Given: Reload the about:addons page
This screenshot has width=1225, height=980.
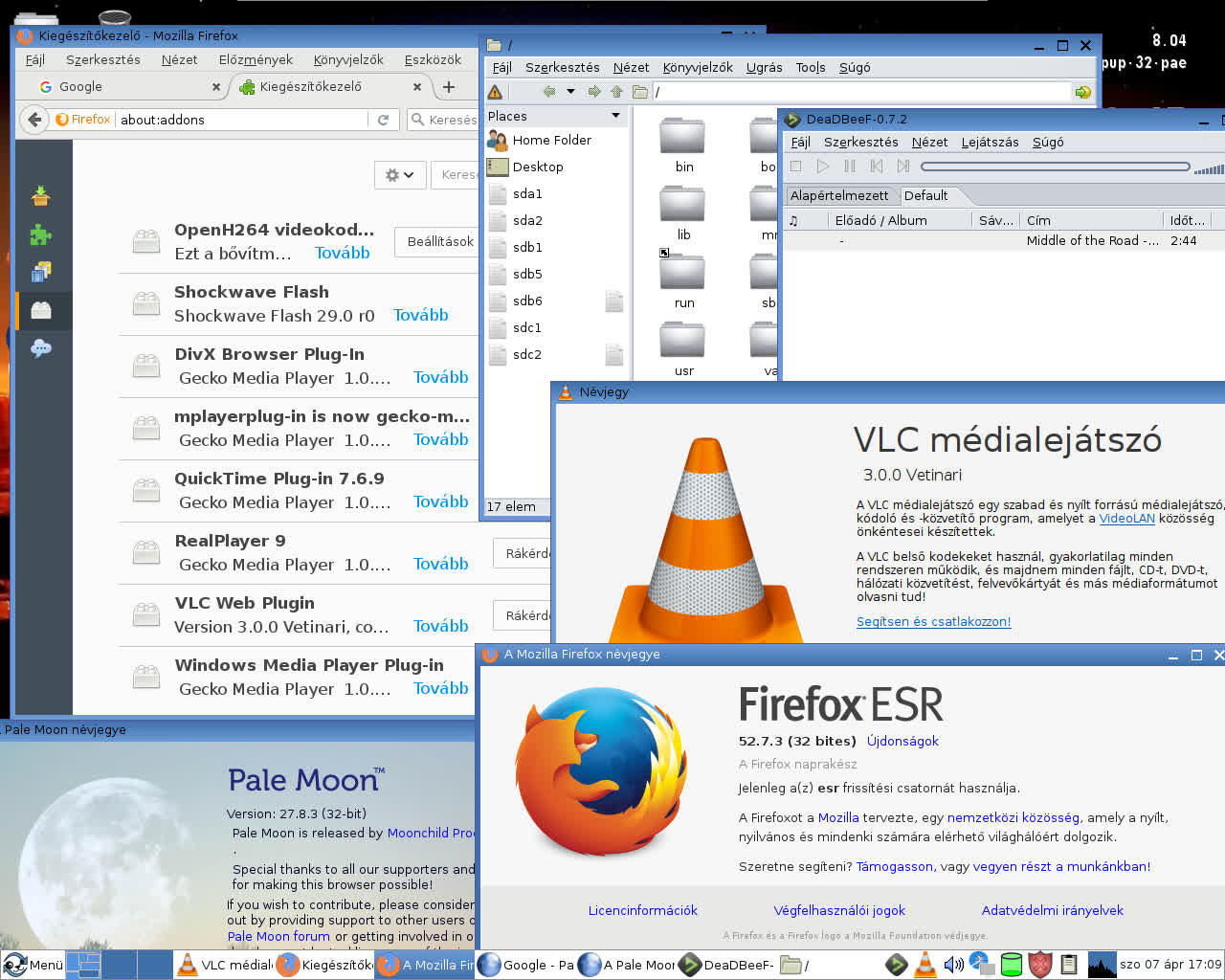Looking at the screenshot, I should click(383, 120).
